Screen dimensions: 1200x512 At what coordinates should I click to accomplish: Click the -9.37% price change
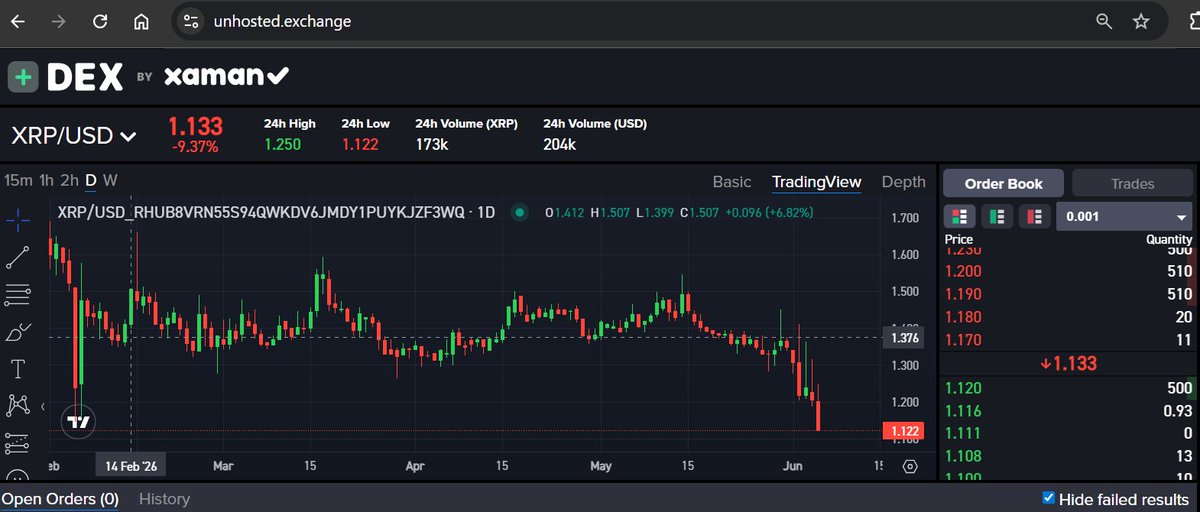(193, 147)
